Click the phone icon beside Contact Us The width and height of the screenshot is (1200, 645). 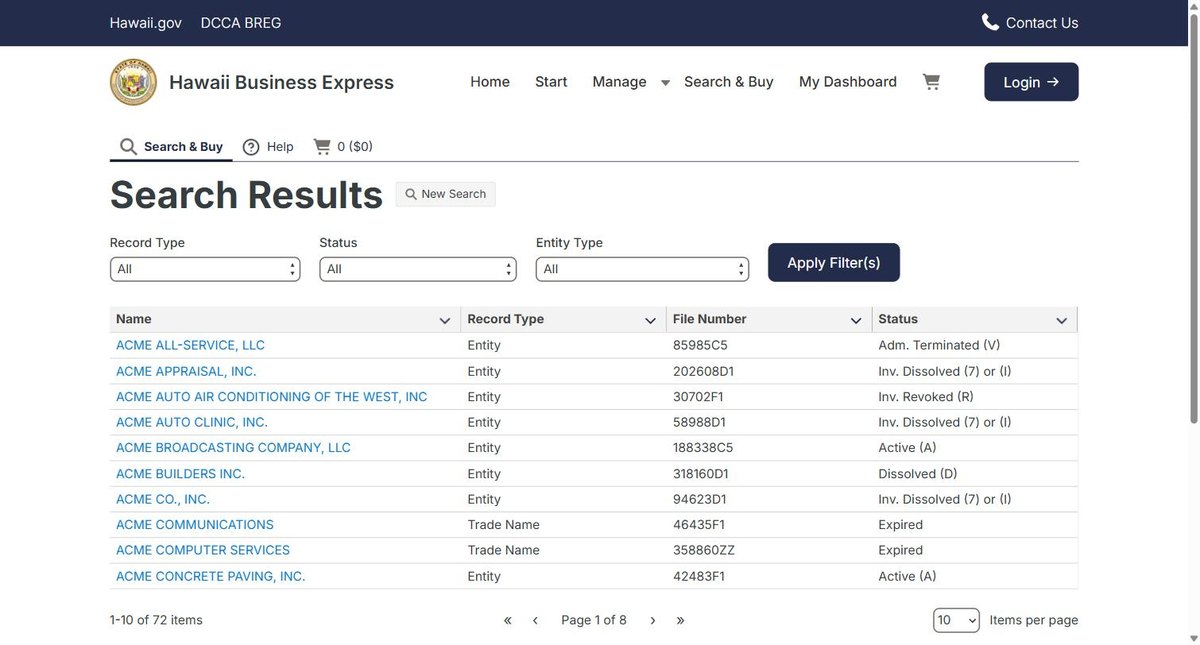990,22
